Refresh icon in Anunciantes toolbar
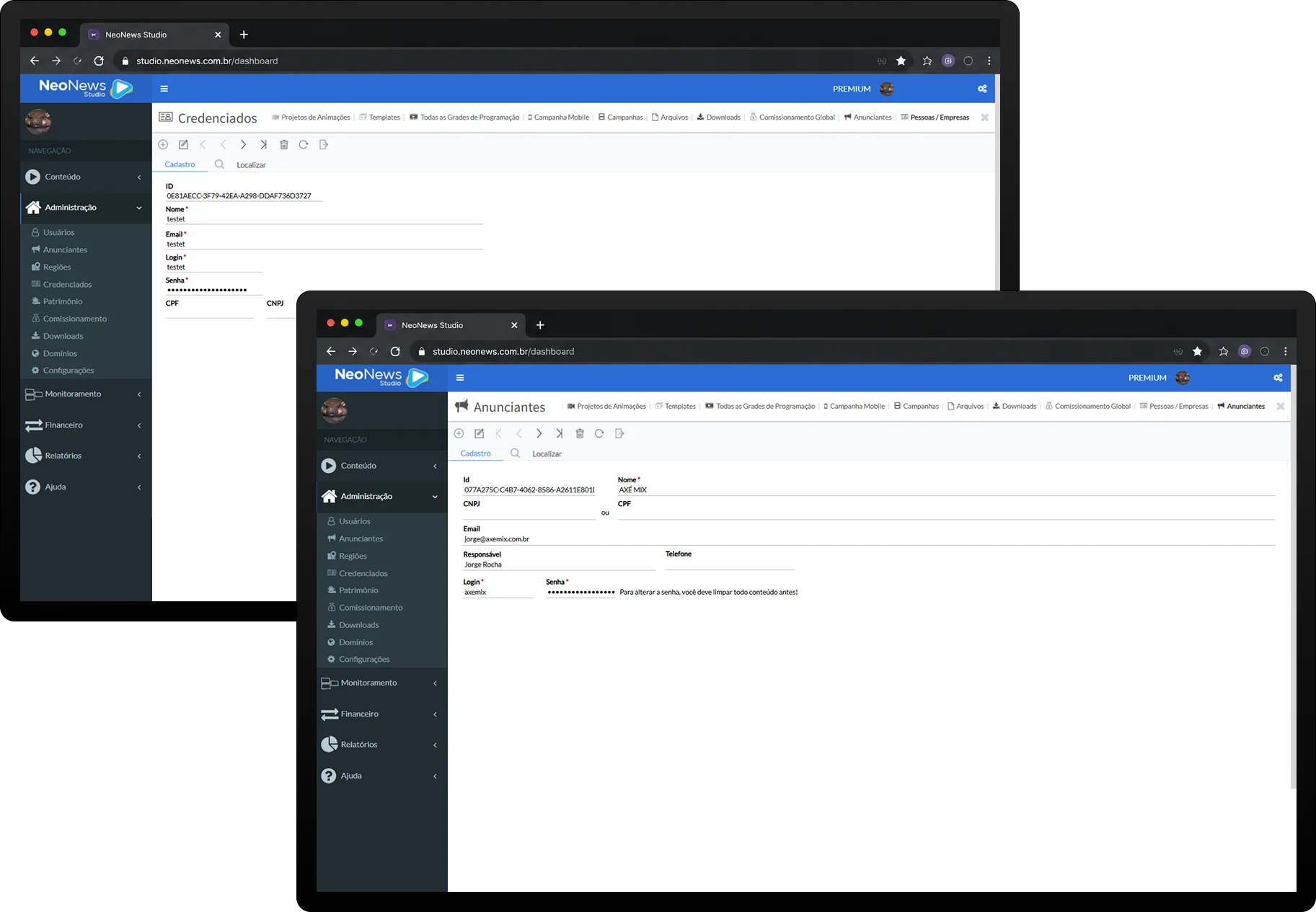The height and width of the screenshot is (912, 1316). [599, 433]
